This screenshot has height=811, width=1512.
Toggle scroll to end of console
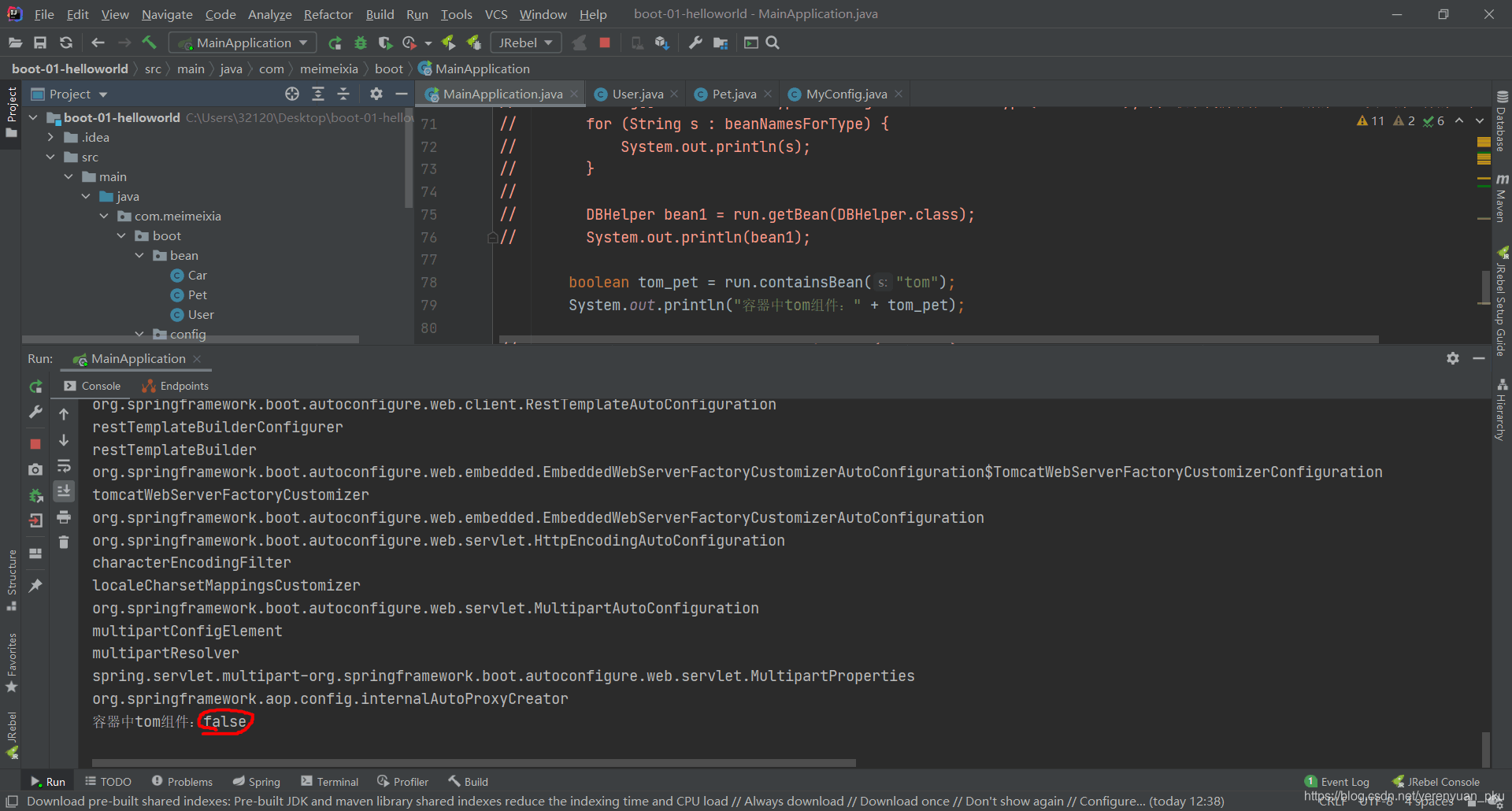coord(64,491)
